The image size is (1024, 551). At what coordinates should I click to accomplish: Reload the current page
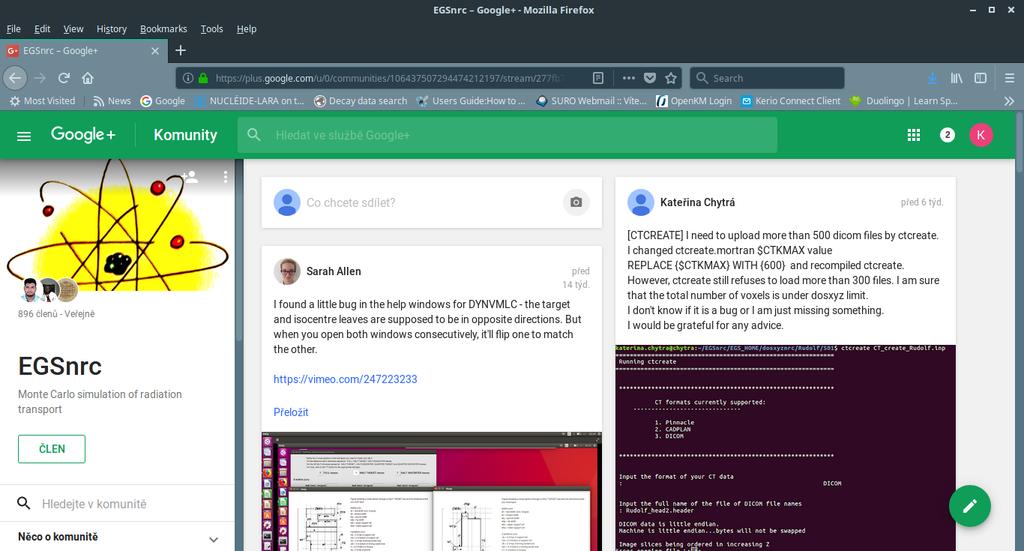tap(64, 78)
